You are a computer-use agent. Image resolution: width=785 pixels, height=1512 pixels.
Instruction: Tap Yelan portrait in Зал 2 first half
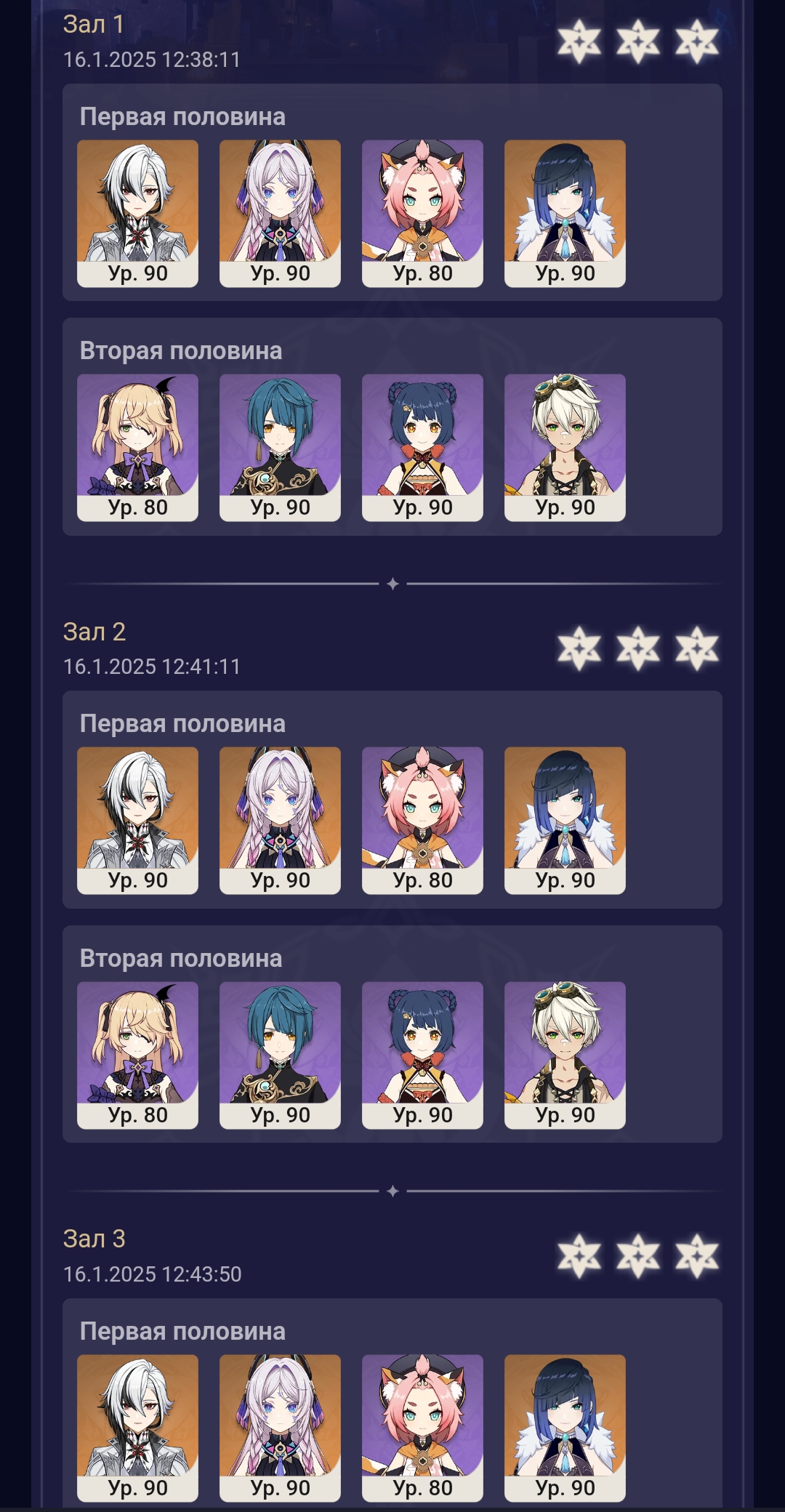[565, 820]
